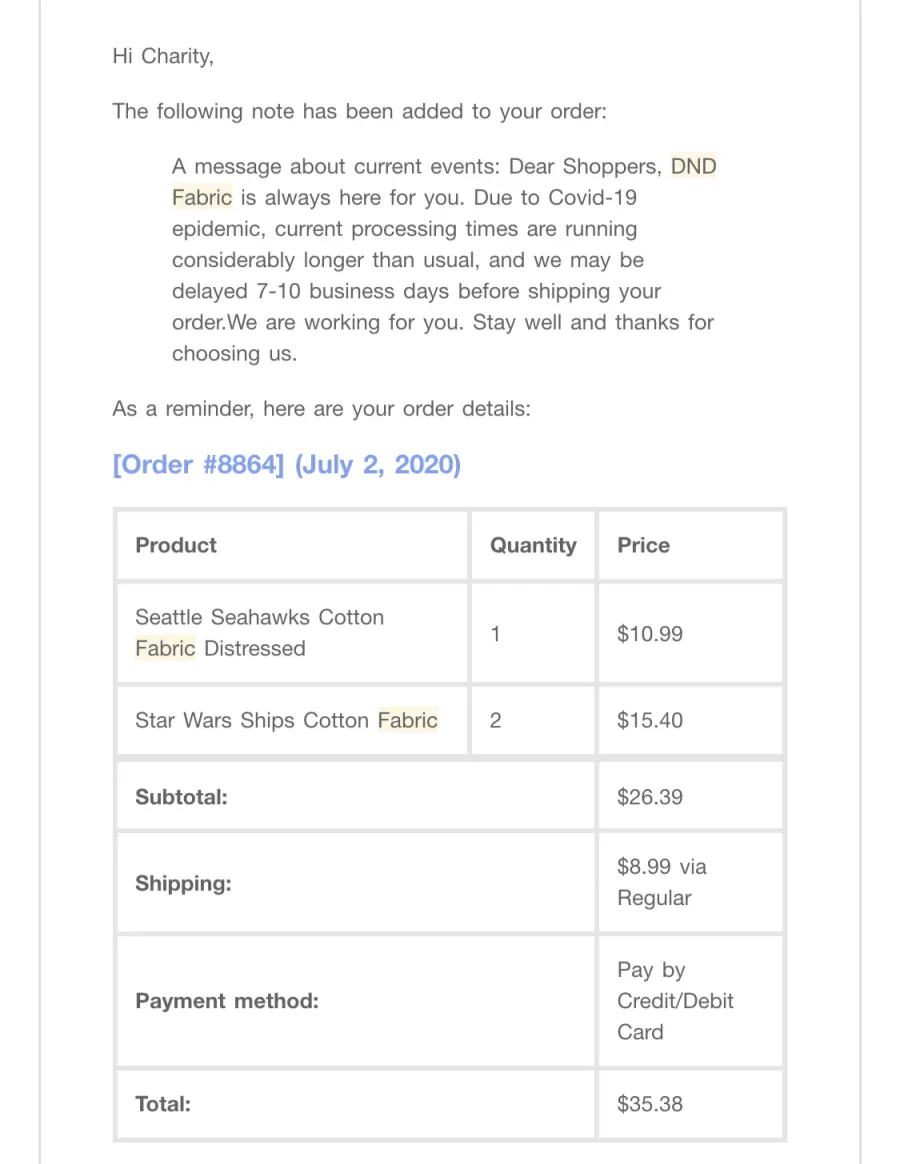Click the Shipping label
Image resolution: width=900 pixels, height=1164 pixels.
[183, 883]
